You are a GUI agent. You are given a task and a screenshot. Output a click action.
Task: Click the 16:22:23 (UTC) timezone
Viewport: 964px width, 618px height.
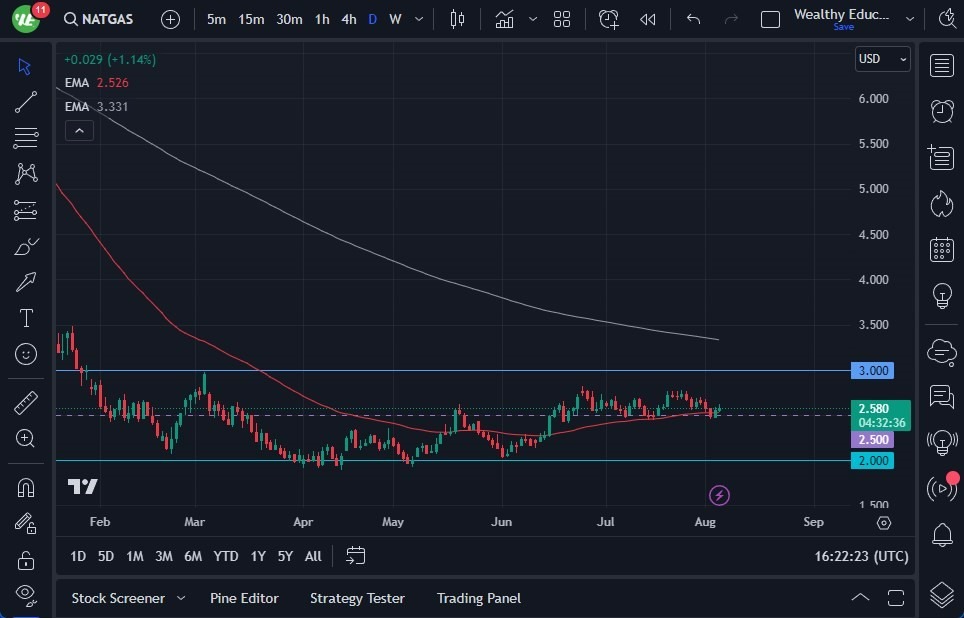click(x=861, y=557)
